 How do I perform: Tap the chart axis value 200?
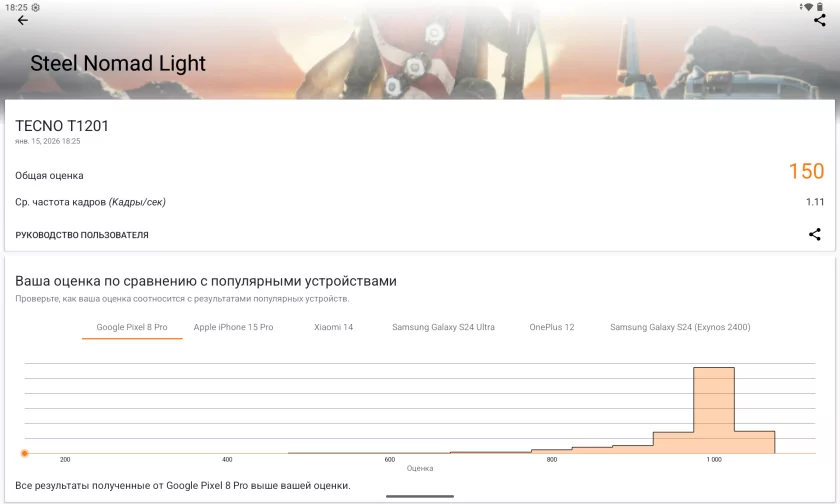(65, 460)
